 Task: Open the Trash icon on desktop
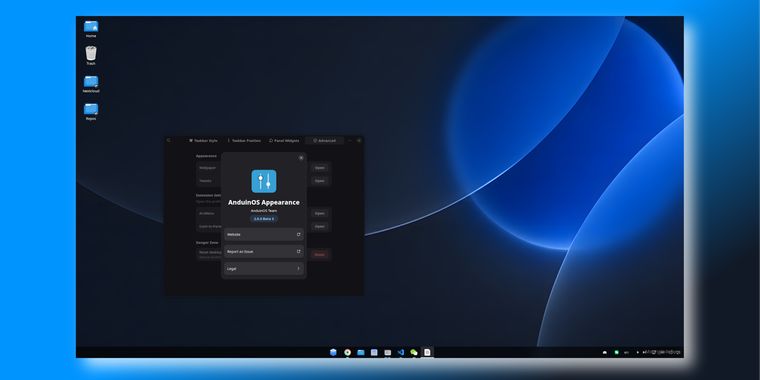pyautogui.click(x=91, y=56)
